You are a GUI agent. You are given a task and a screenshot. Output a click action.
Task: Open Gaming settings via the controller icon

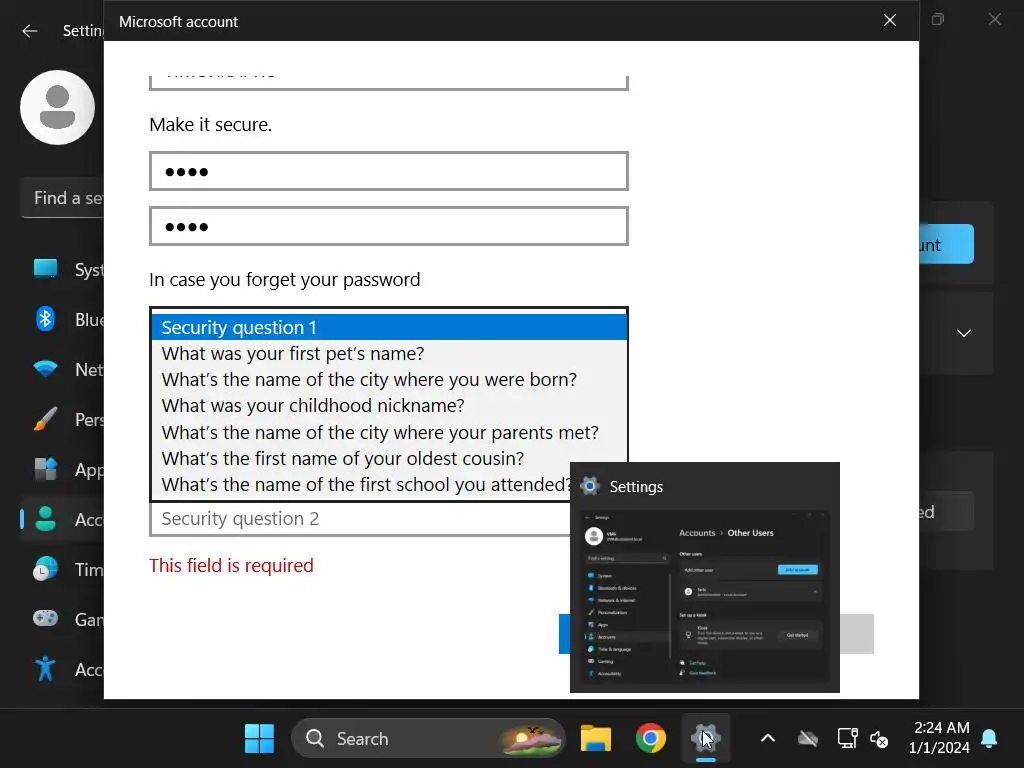pos(45,618)
